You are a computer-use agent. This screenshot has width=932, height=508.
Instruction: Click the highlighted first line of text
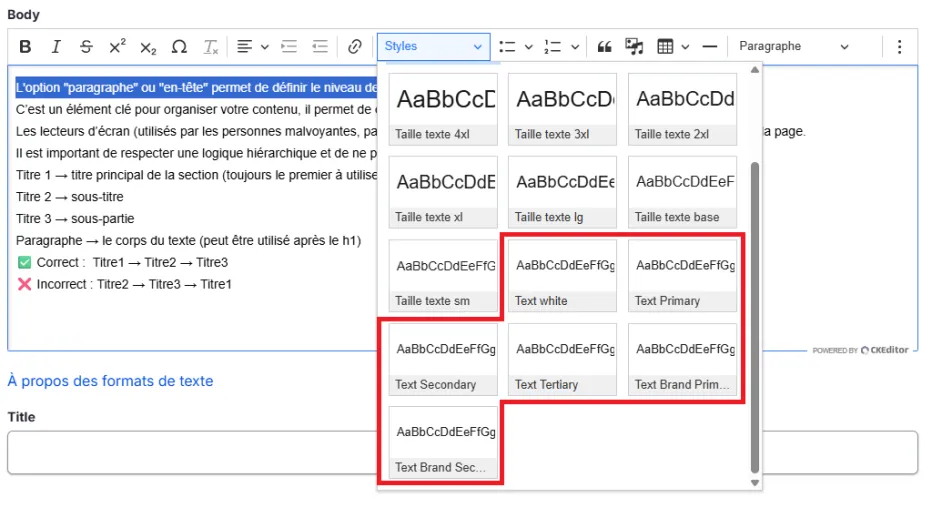coord(196,88)
